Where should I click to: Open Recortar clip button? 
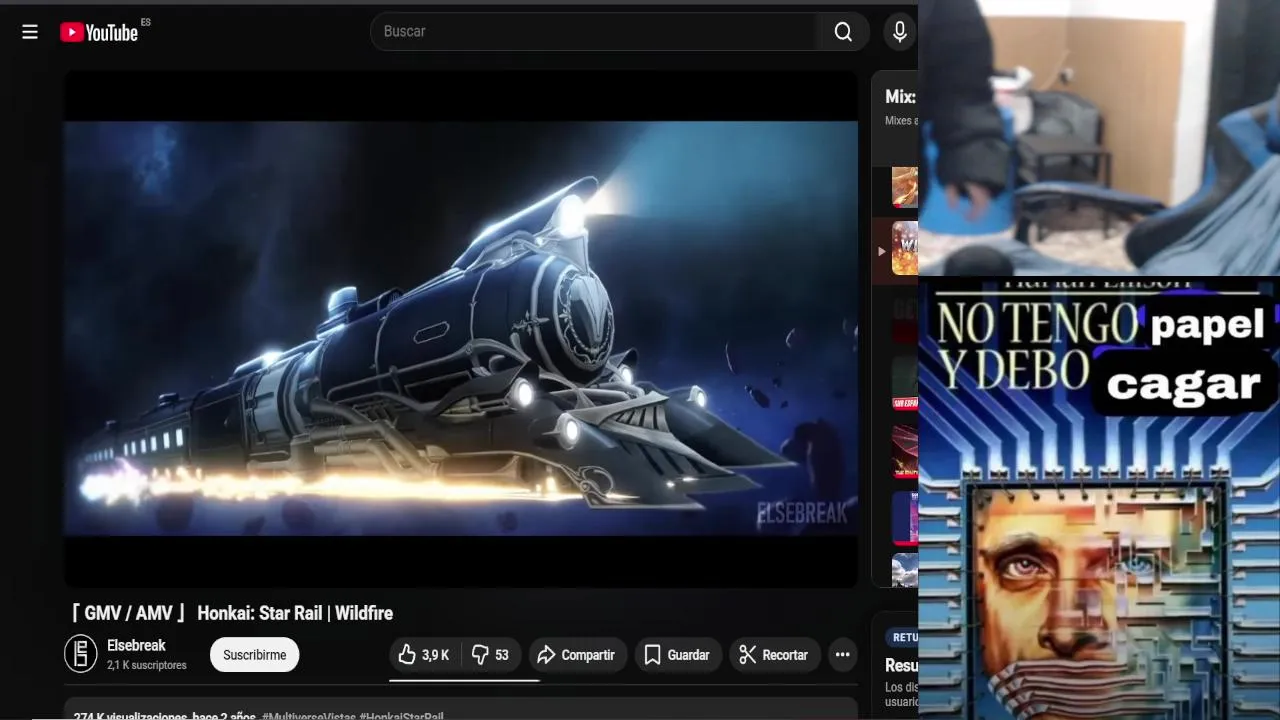774,655
